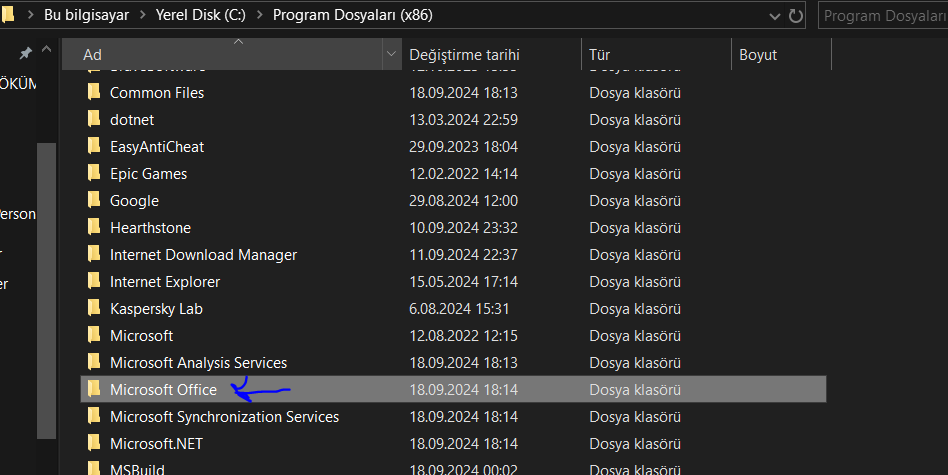The image size is (948, 475).
Task: Navigate to Bu bilgisayar in breadcrumb
Action: [x=88, y=16]
